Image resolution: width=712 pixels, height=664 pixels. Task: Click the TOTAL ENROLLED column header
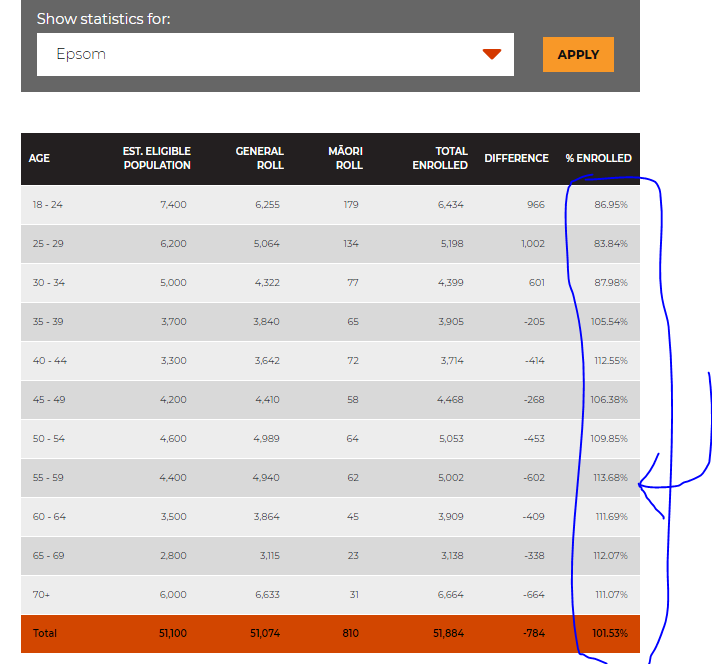440,158
